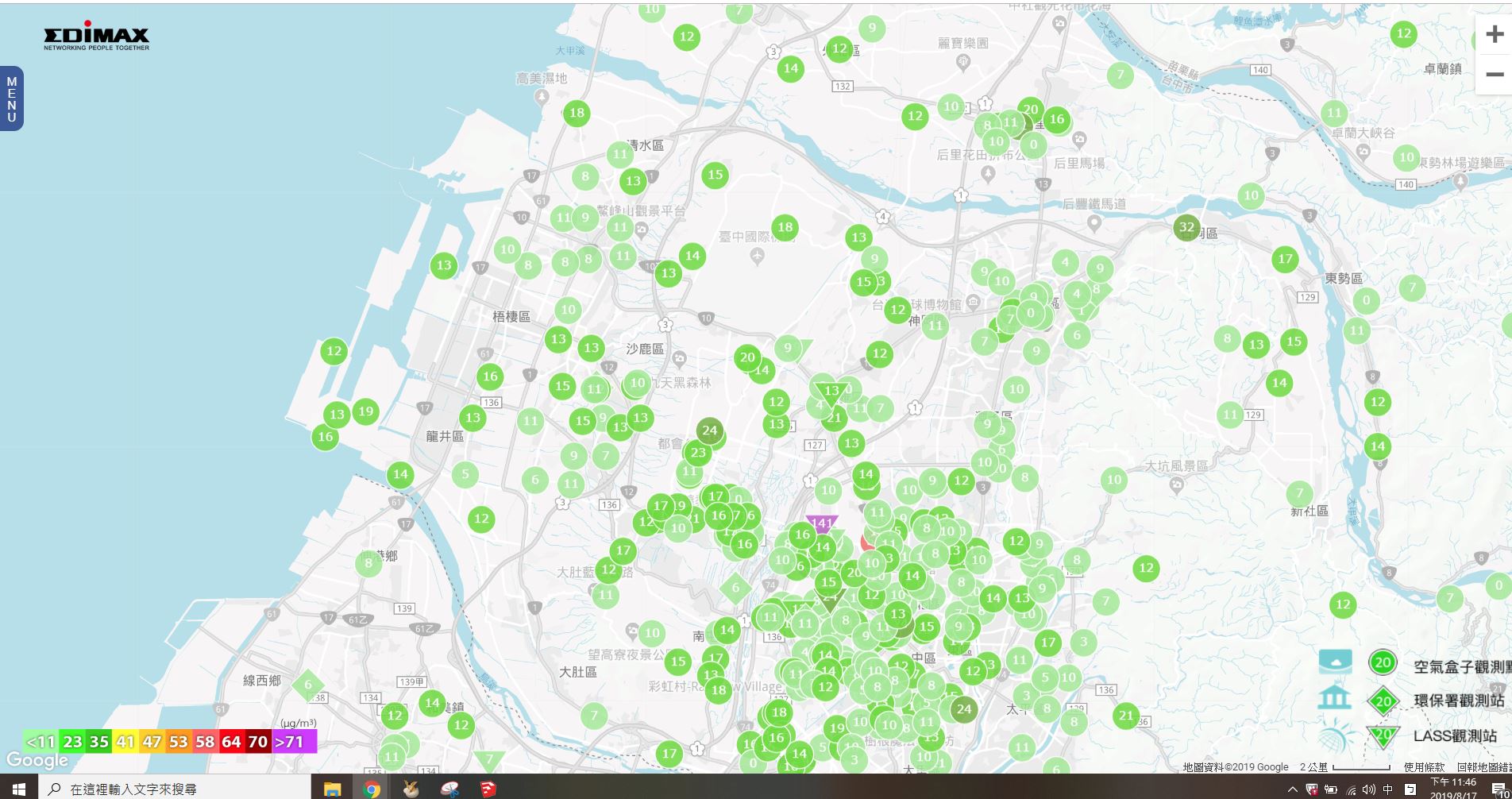The width and height of the screenshot is (1512, 799).
Task: Click the 70 dark red scale swatch
Action: point(257,742)
